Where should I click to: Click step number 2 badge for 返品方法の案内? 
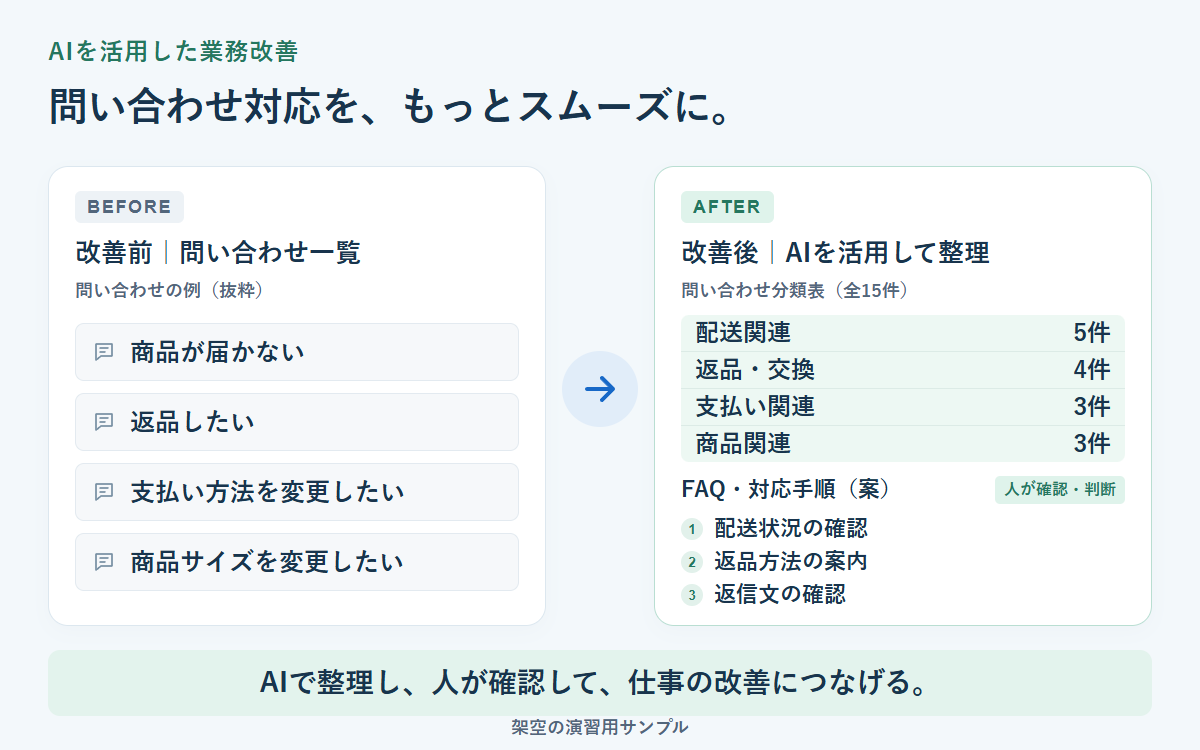tap(692, 562)
